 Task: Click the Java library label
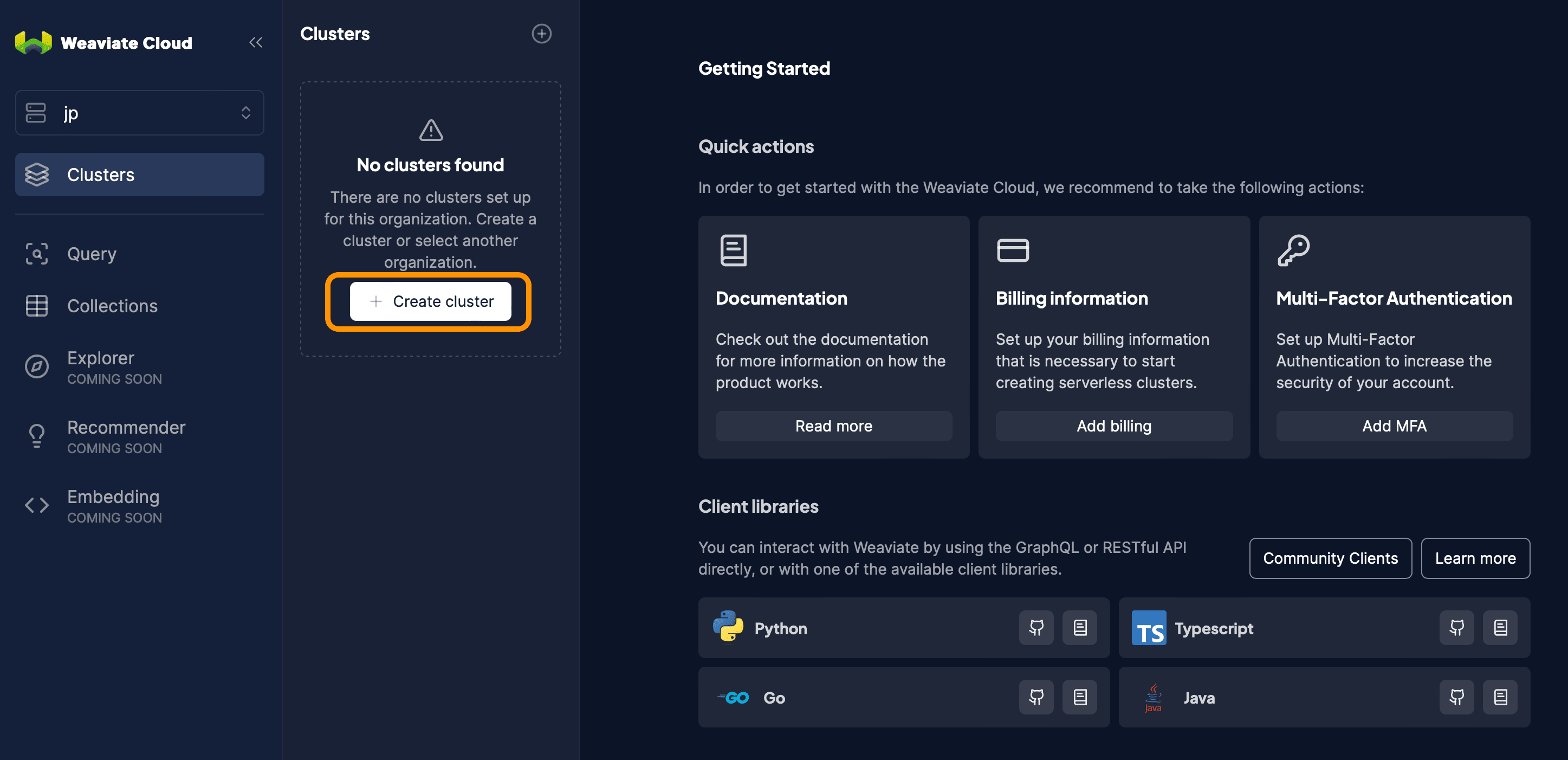[1199, 698]
